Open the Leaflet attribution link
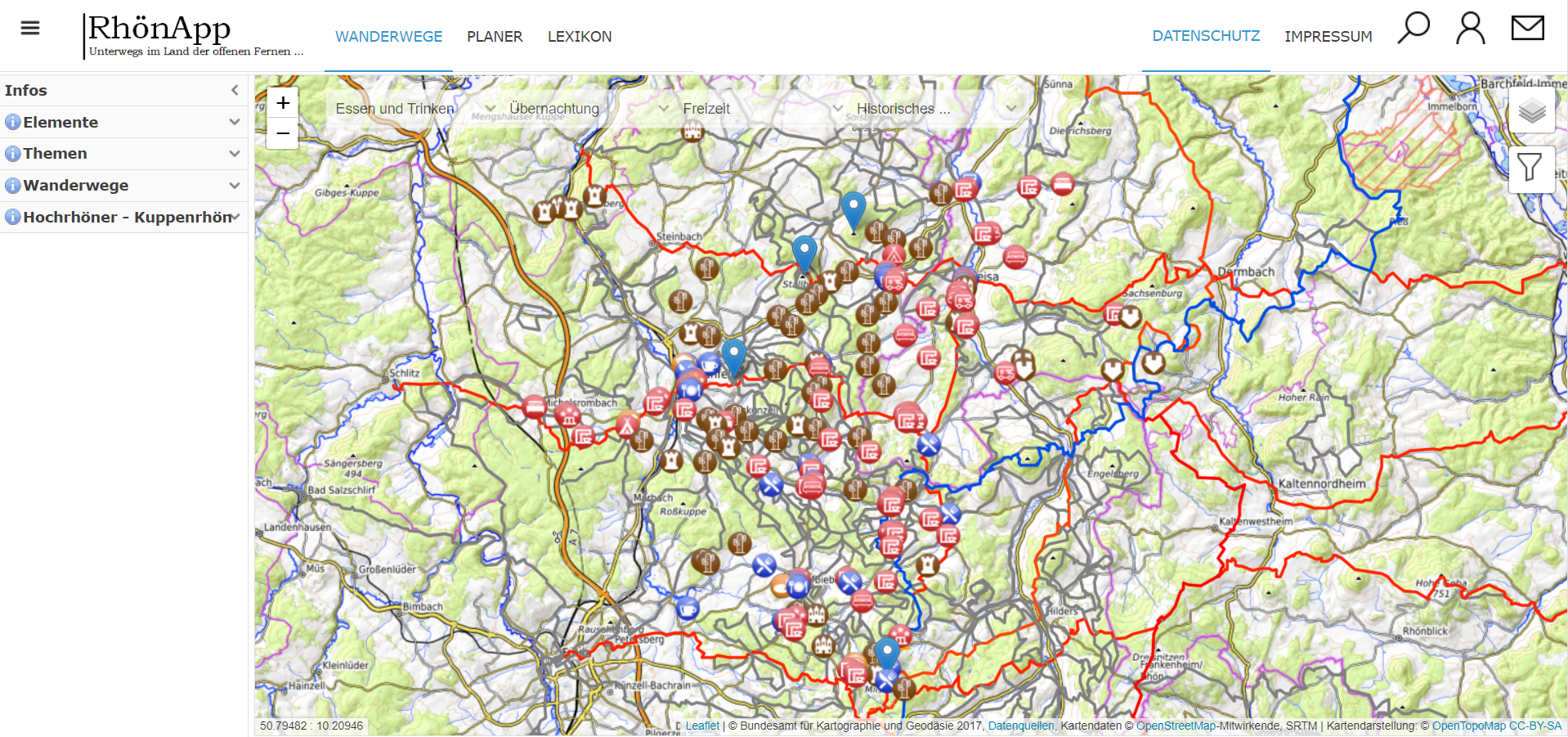Screen dimensions: 1568x737 [702, 726]
